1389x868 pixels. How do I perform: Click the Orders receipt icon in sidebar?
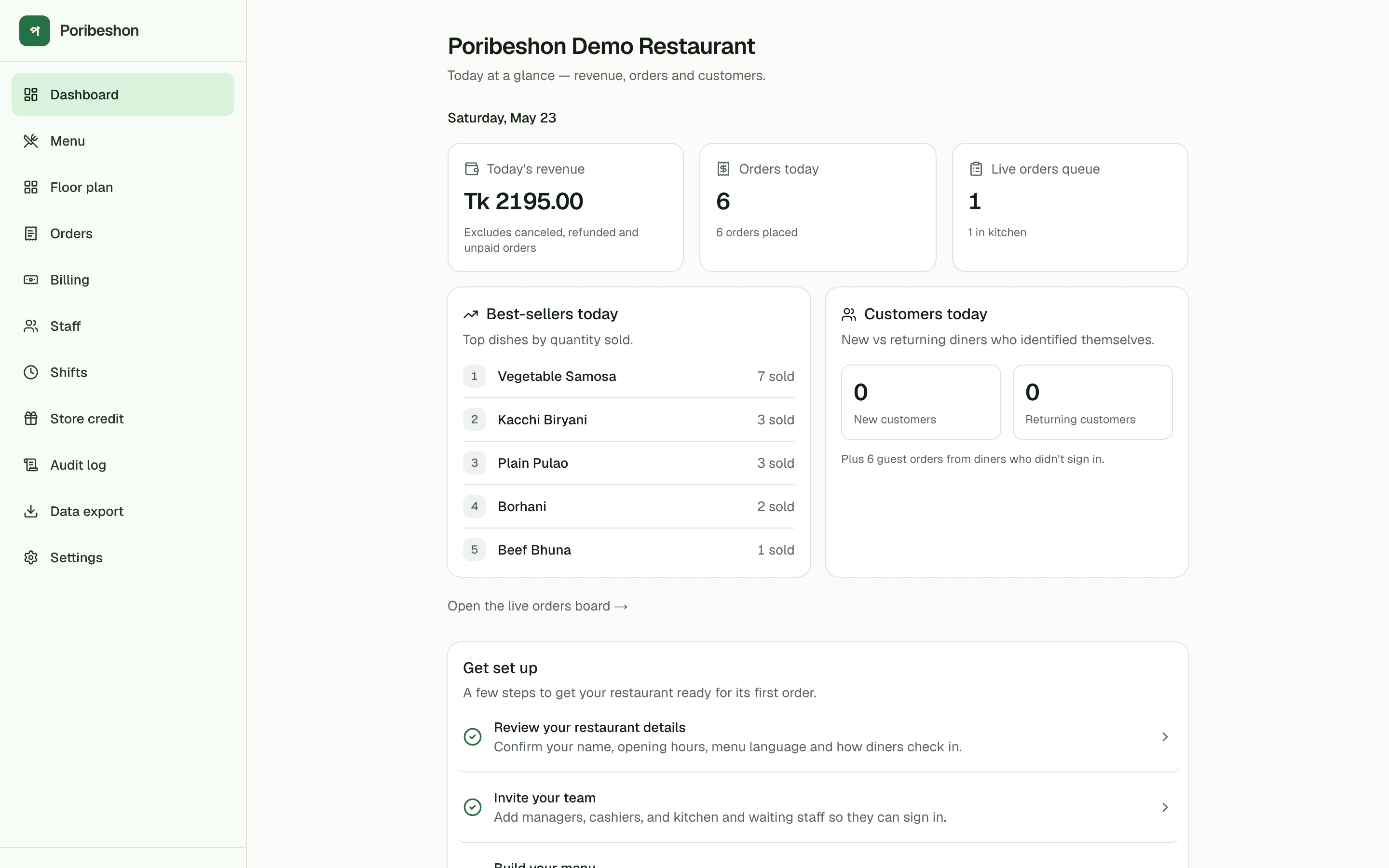(31, 234)
